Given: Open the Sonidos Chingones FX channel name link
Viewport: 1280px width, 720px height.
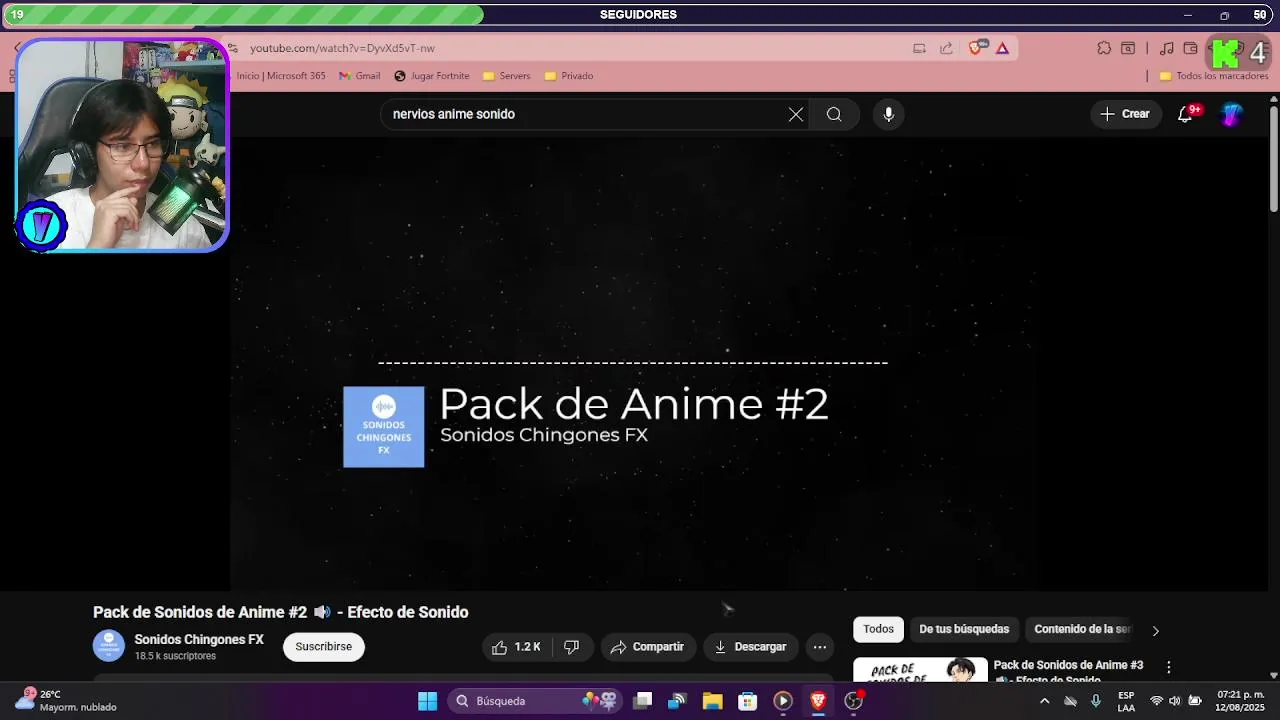Looking at the screenshot, I should click(199, 639).
